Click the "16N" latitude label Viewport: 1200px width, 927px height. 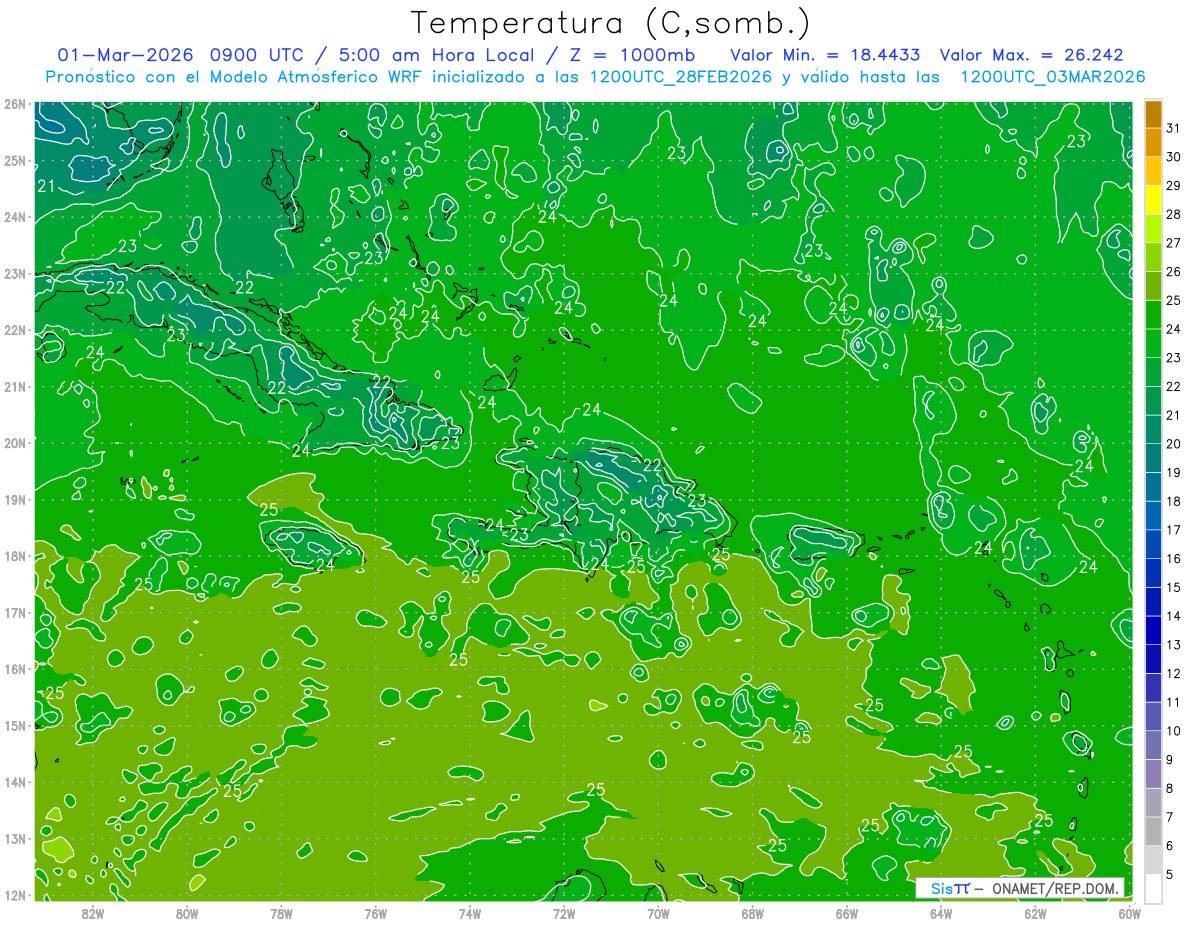click(x=15, y=669)
